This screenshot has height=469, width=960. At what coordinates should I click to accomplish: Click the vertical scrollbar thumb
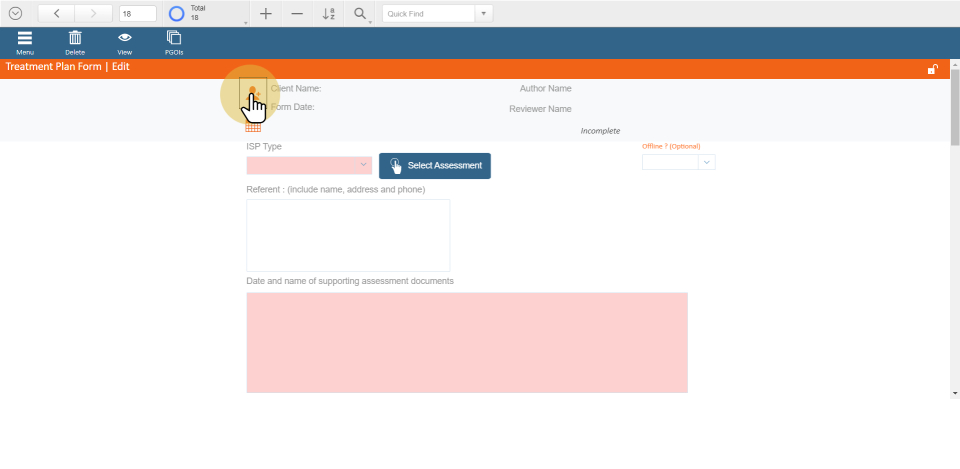click(x=955, y=105)
